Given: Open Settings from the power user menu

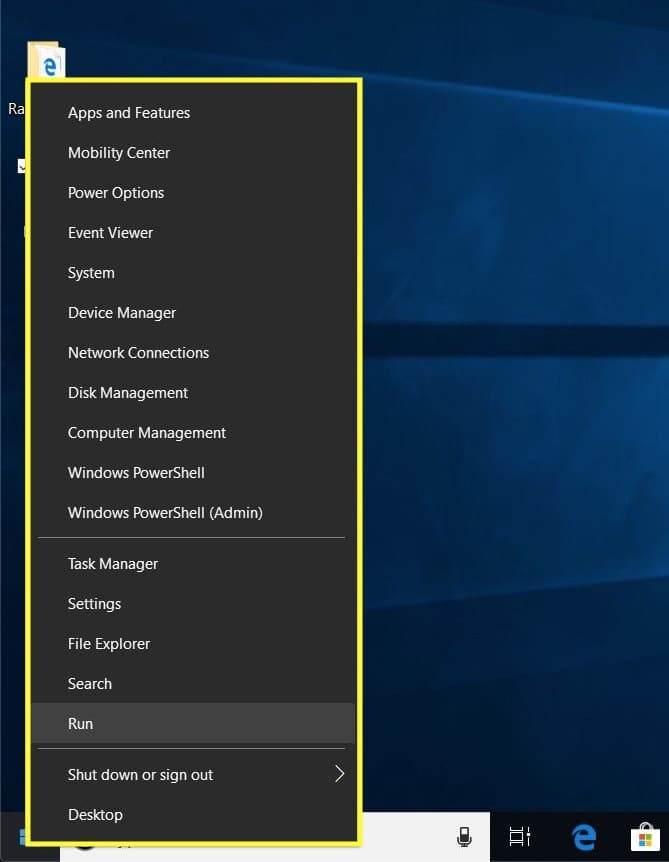Looking at the screenshot, I should pos(193,604).
